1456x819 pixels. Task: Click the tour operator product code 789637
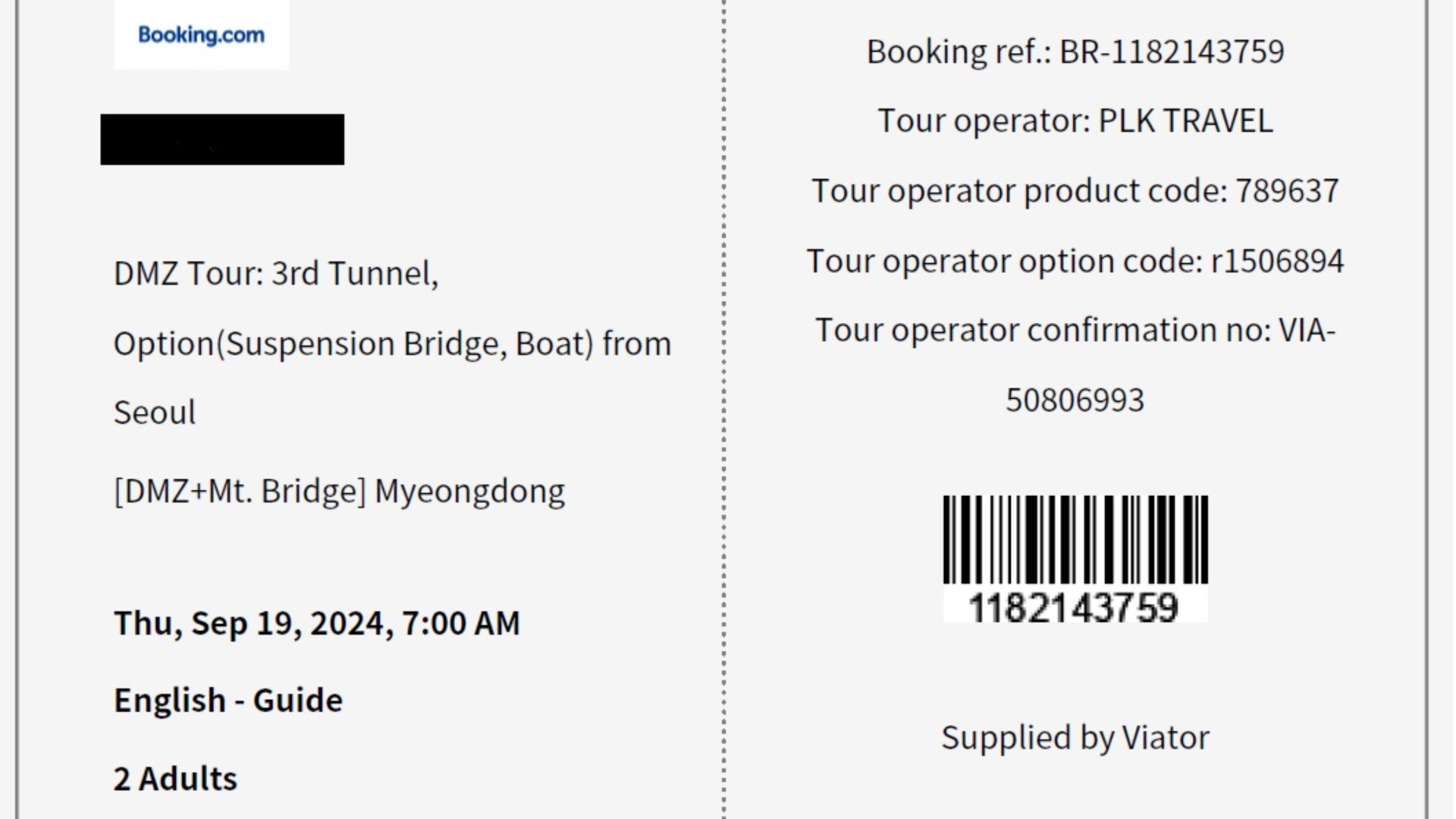tap(1287, 191)
